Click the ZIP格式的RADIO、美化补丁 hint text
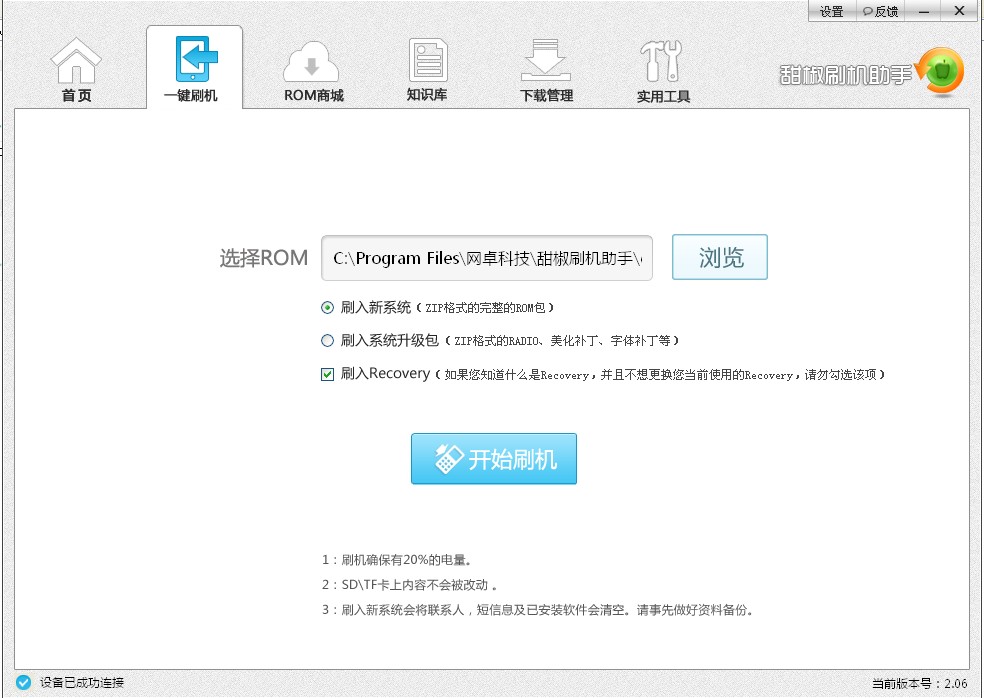Image resolution: width=984 pixels, height=698 pixels. tap(562, 341)
